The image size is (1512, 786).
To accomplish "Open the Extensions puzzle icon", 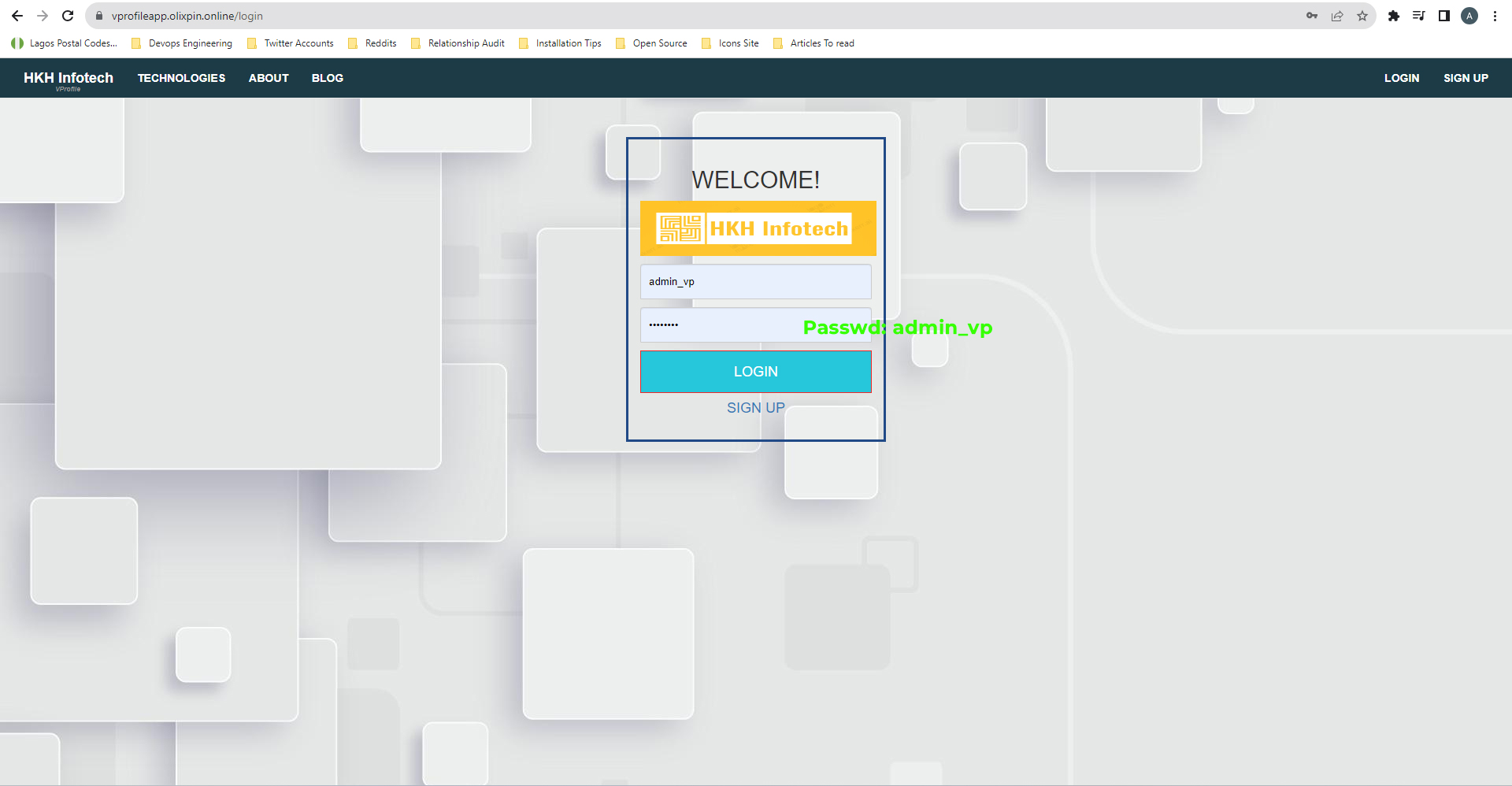I will click(1394, 16).
